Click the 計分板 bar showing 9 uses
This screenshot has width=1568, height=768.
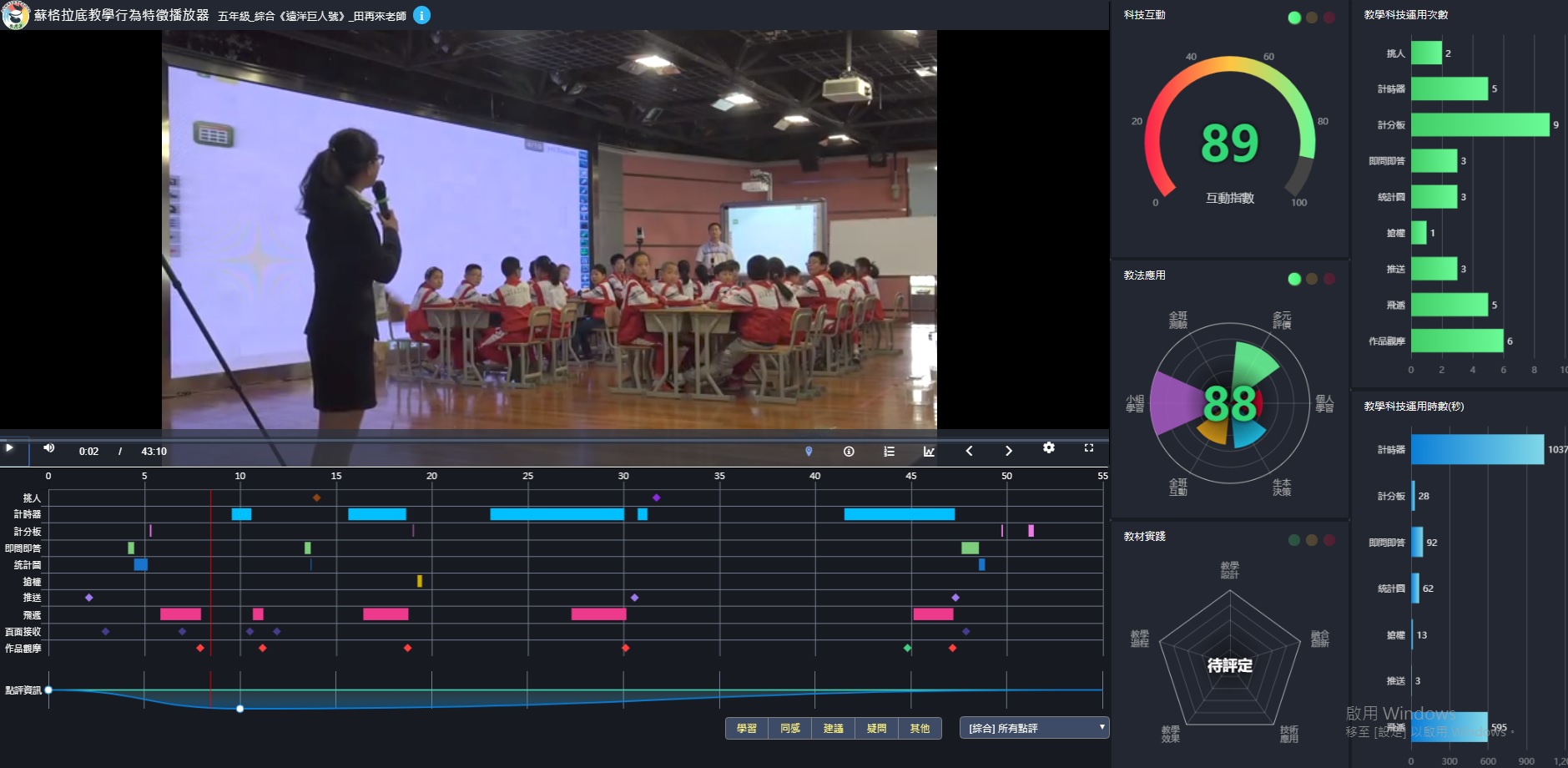point(1480,124)
